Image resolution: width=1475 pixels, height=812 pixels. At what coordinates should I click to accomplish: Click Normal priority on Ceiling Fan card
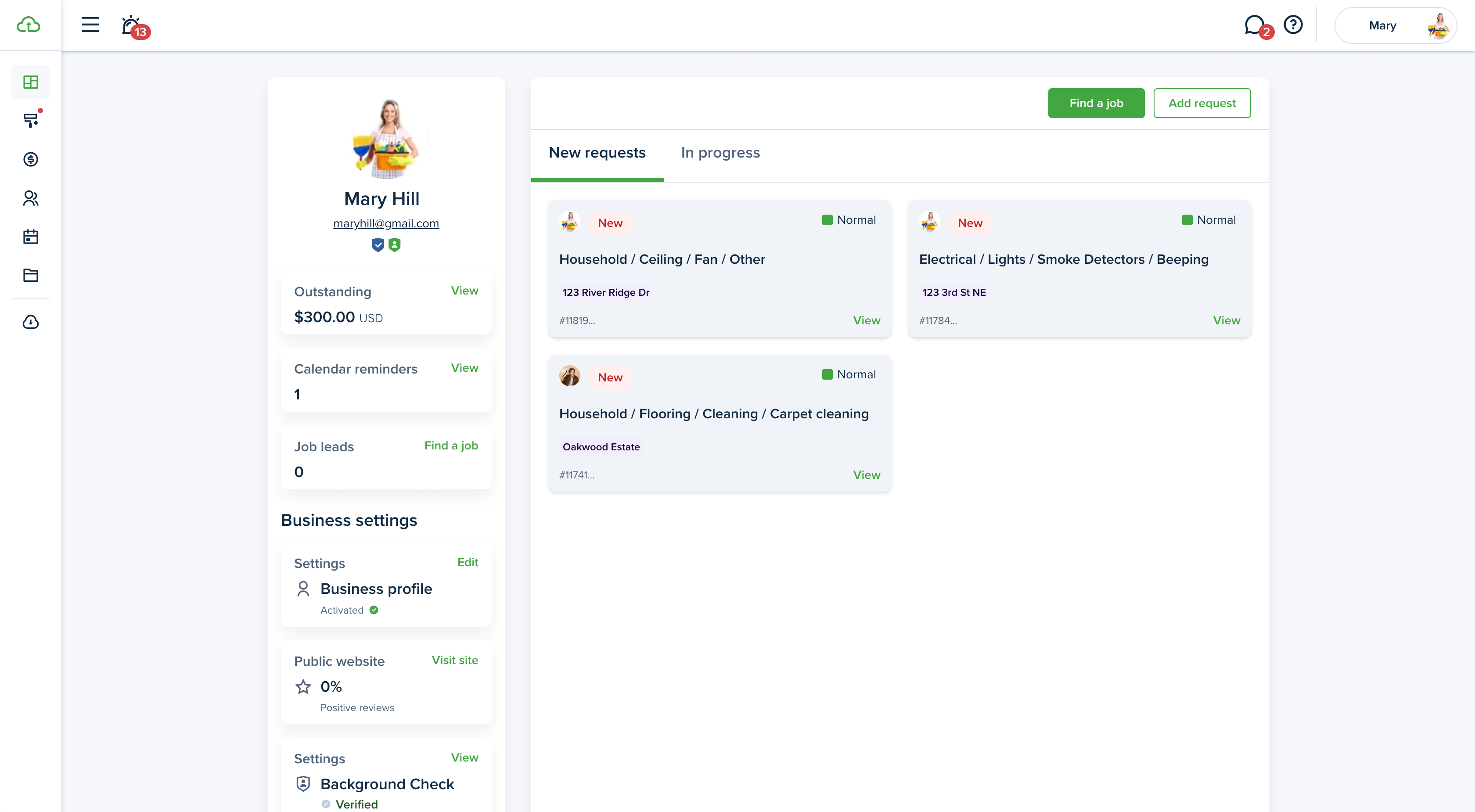pyautogui.click(x=849, y=220)
